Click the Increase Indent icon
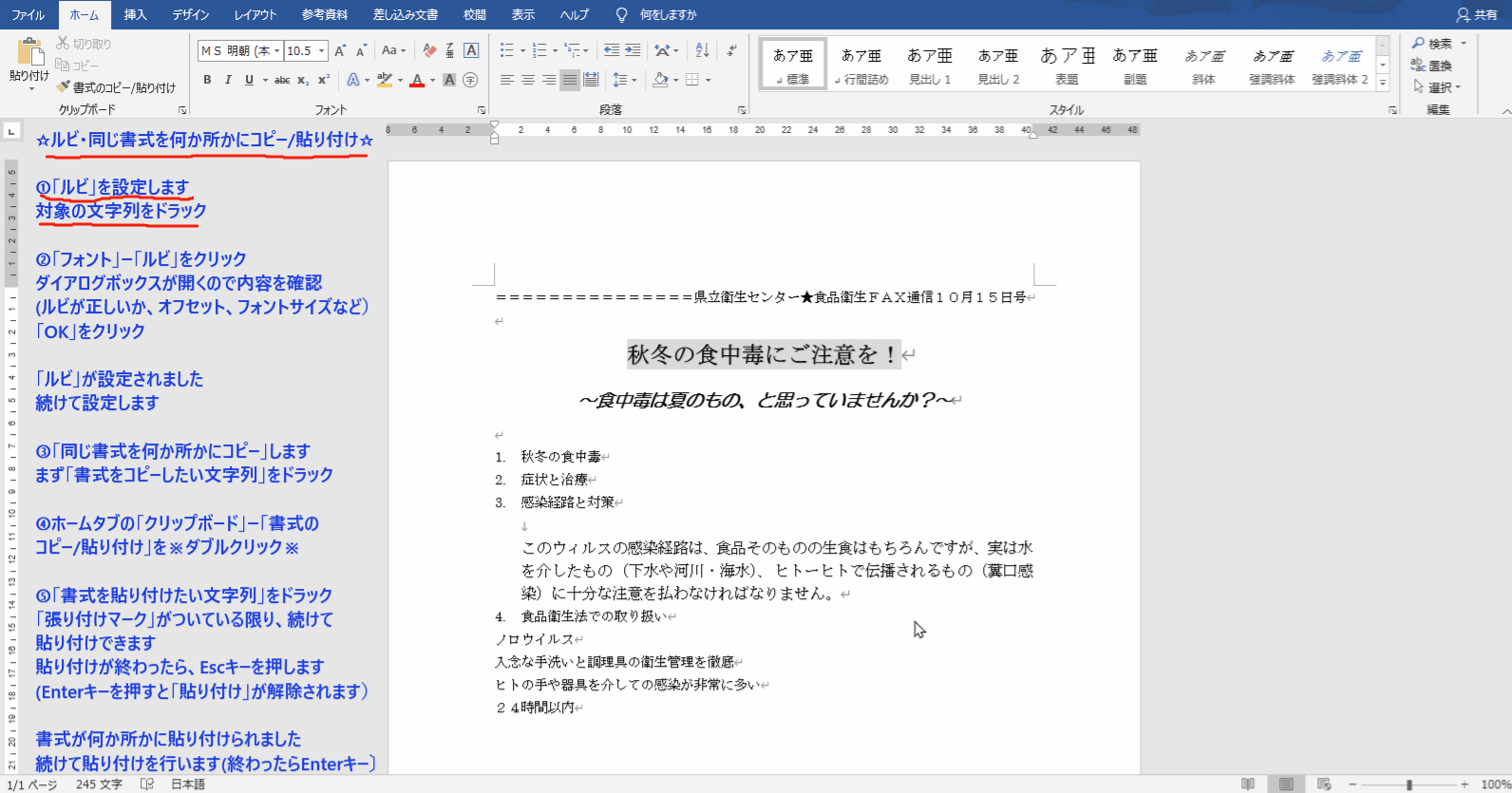 (x=633, y=50)
